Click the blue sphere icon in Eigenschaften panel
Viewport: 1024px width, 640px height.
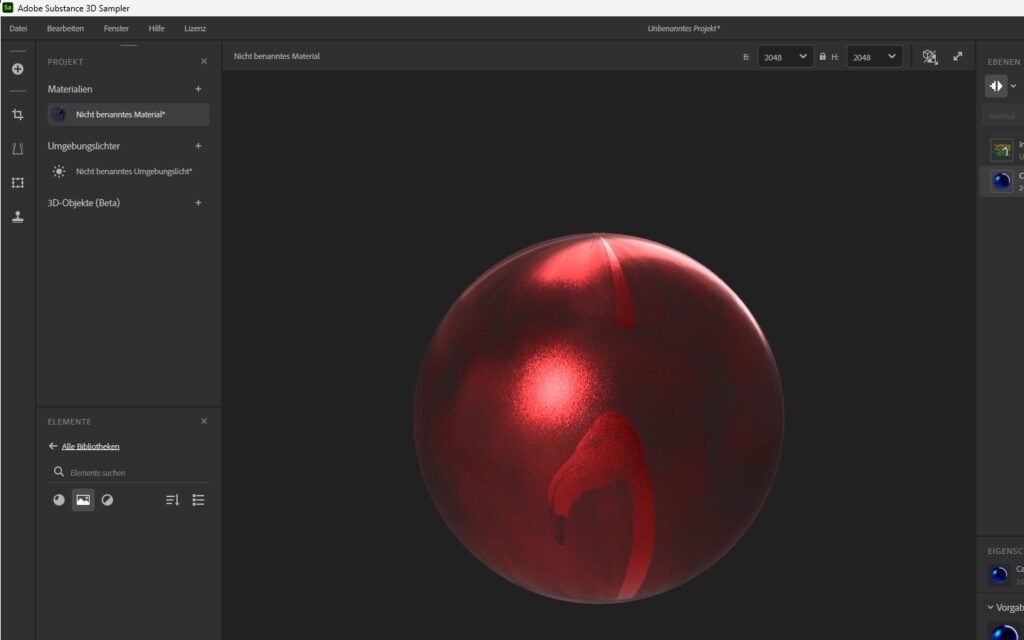[999, 575]
